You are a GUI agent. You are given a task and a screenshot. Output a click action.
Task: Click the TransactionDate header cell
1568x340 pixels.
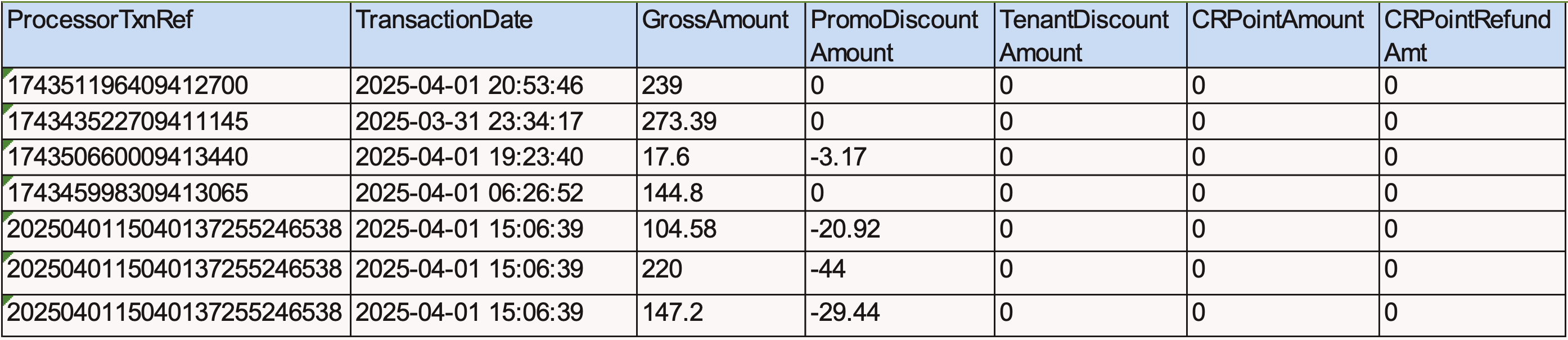click(493, 35)
